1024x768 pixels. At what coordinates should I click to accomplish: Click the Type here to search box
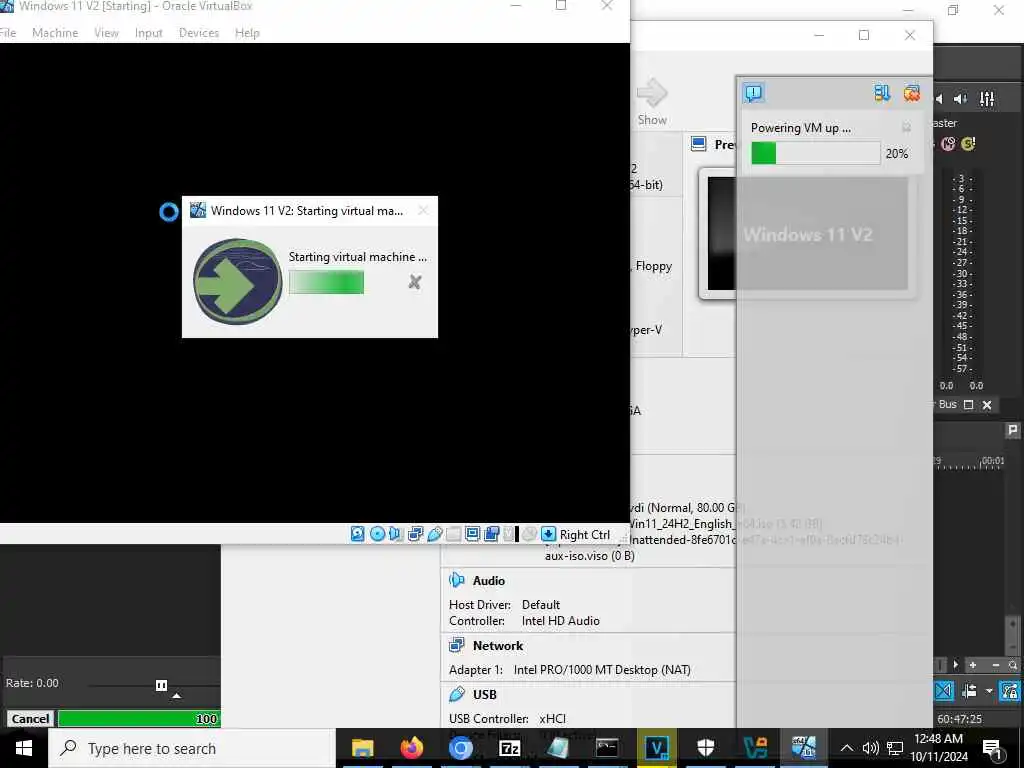click(191, 748)
